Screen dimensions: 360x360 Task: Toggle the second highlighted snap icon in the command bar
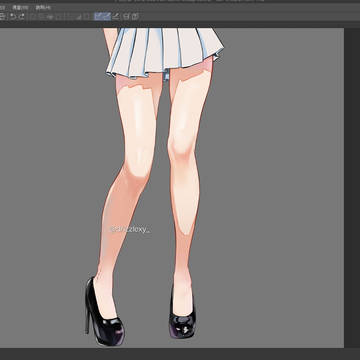[107, 16]
